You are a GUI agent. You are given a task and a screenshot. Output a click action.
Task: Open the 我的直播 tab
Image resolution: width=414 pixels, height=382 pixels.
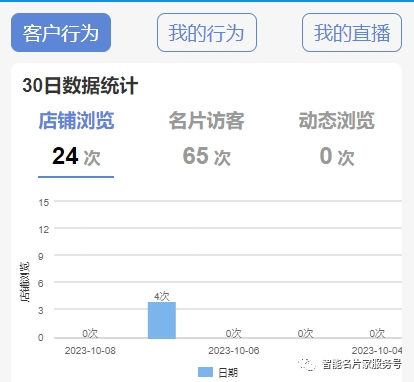coord(352,33)
